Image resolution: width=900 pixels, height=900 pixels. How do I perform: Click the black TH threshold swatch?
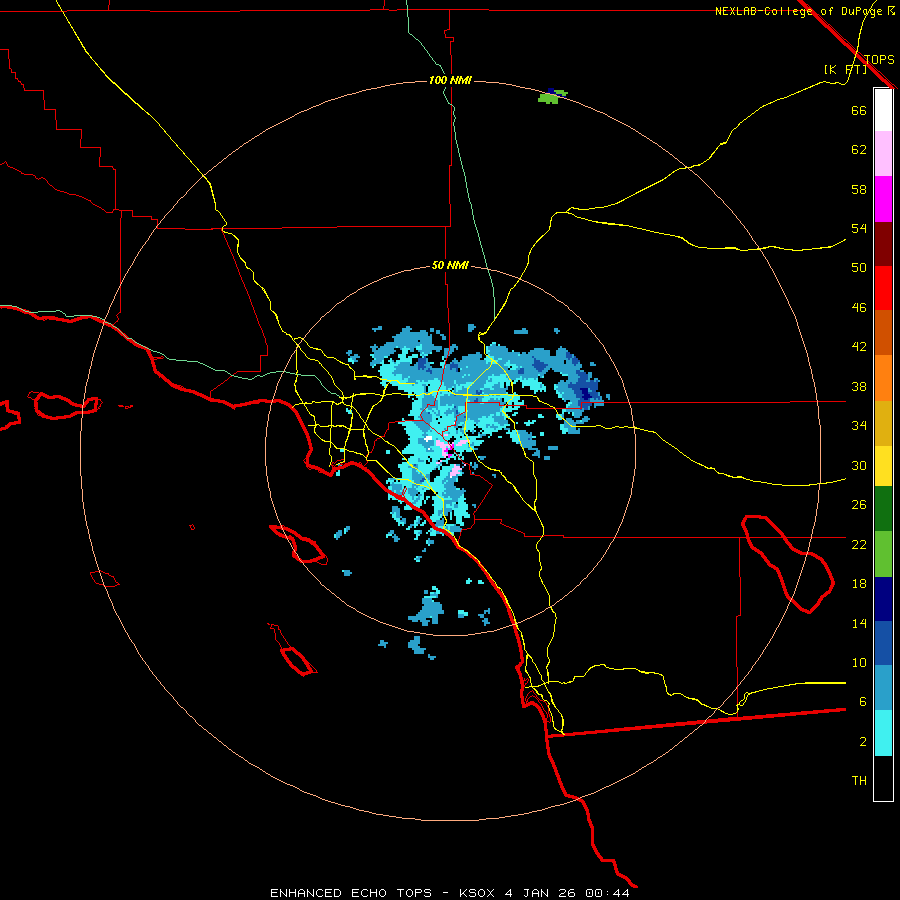click(883, 778)
